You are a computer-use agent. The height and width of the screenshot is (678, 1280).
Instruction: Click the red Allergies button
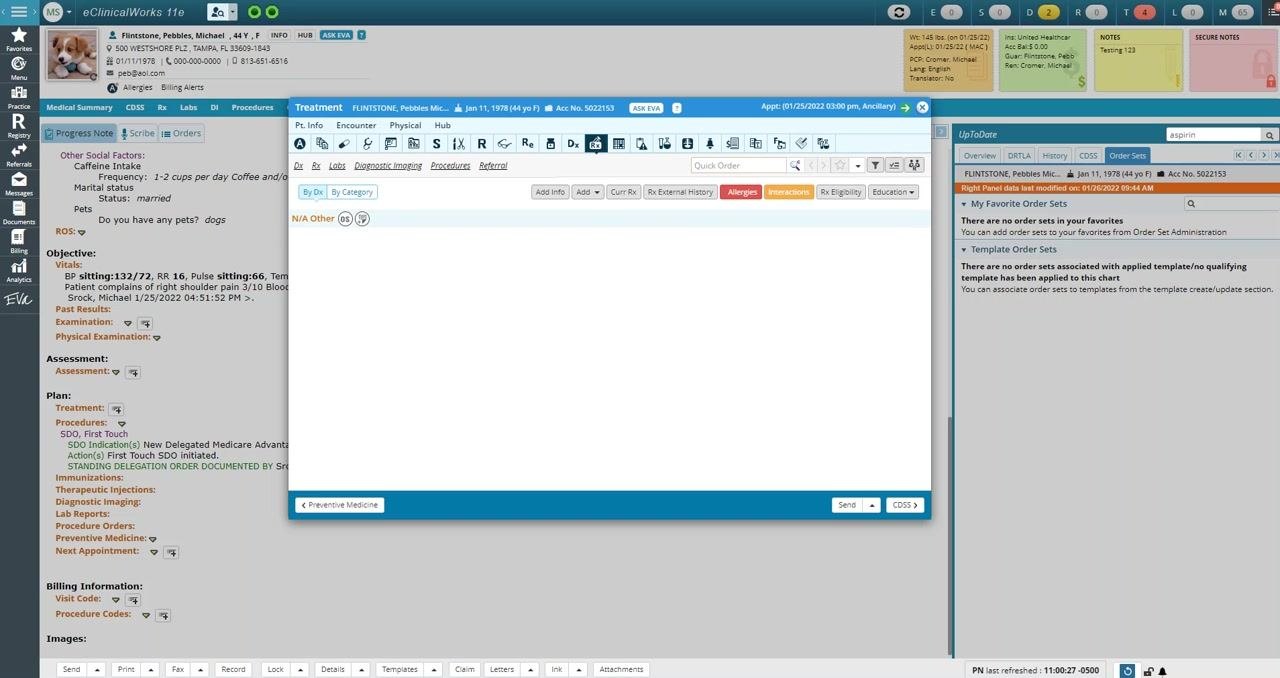click(x=741, y=192)
